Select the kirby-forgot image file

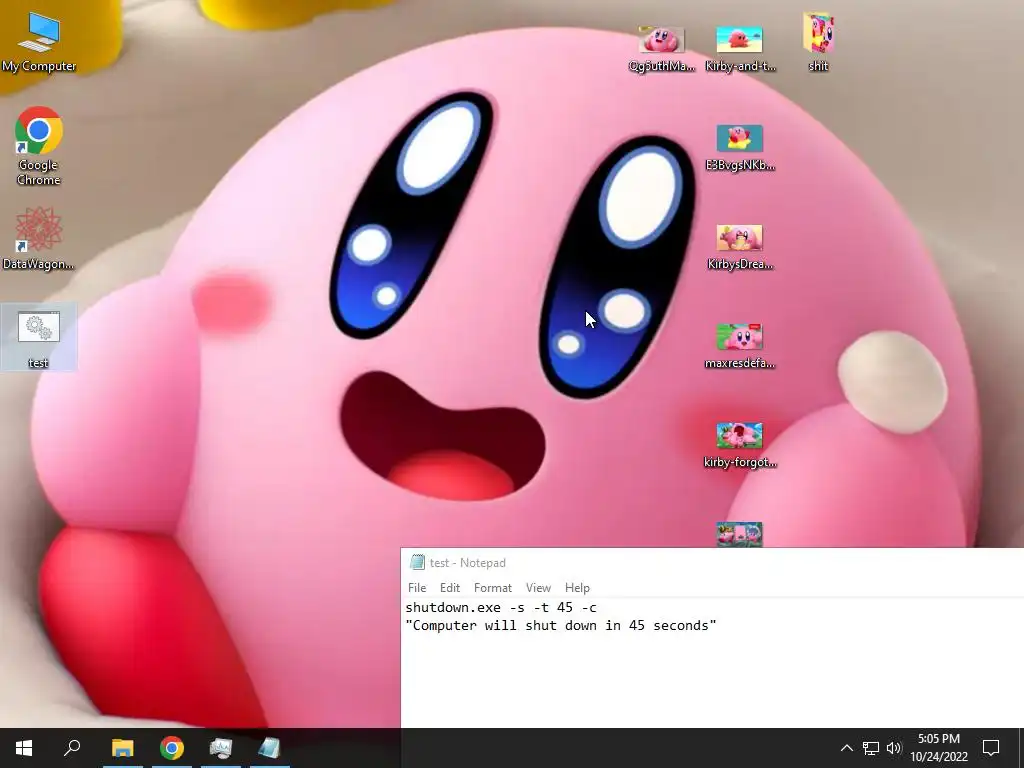[x=740, y=445]
